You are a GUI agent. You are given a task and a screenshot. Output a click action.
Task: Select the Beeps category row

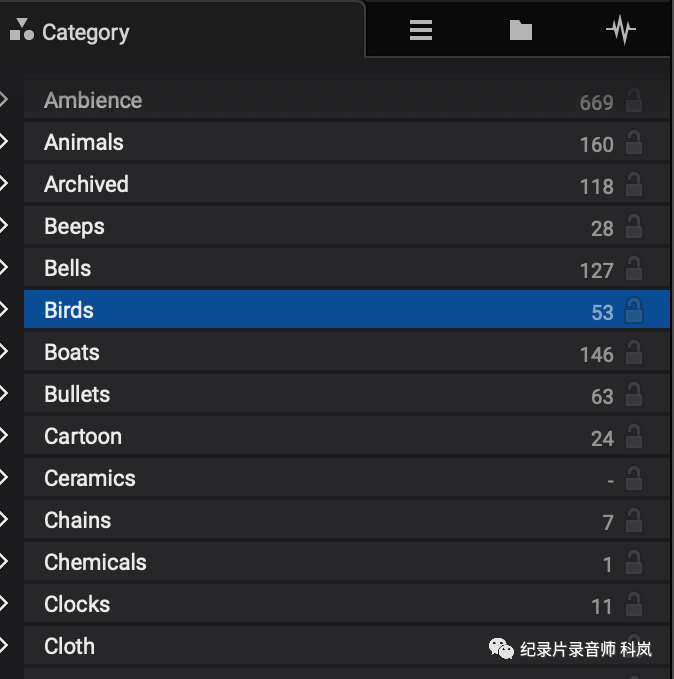pos(347,226)
